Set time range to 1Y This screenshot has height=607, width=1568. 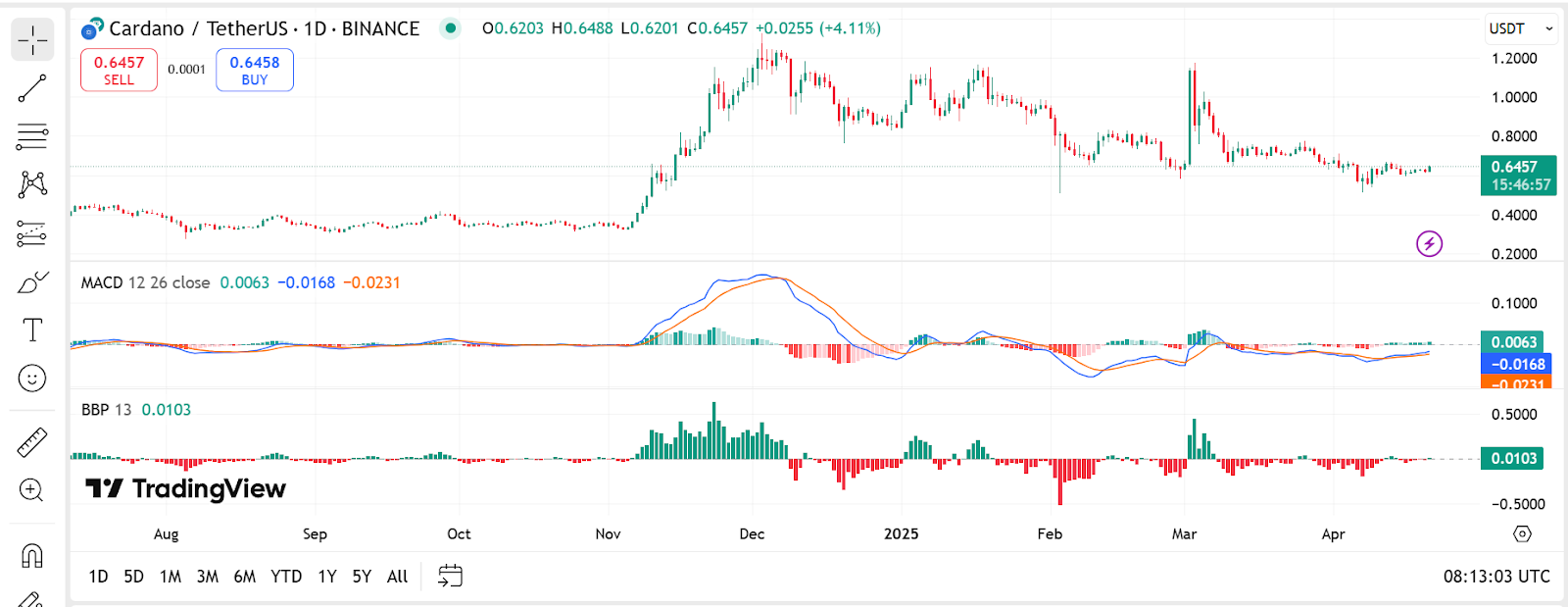327,577
